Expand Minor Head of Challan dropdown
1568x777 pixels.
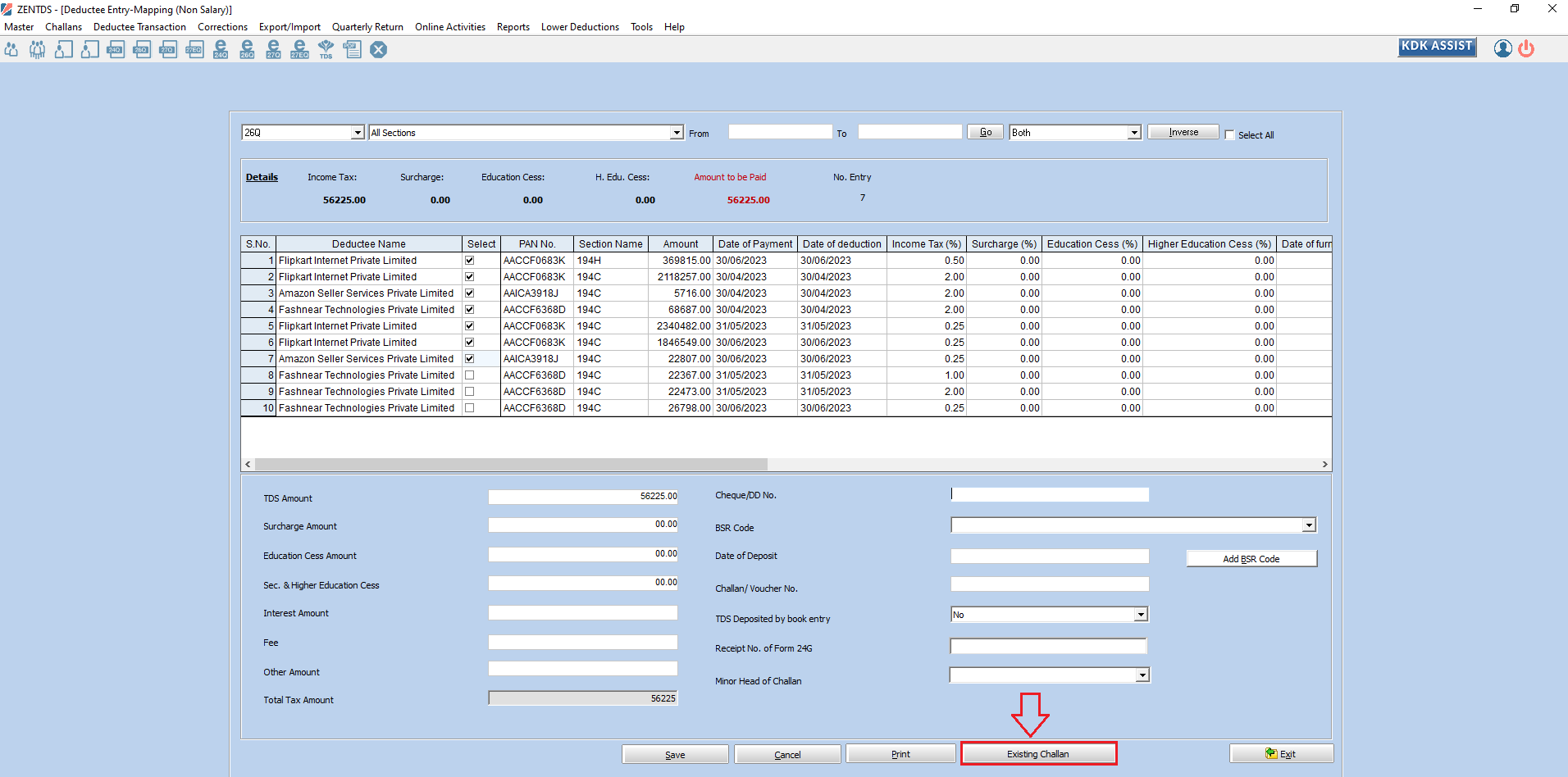(x=1142, y=675)
